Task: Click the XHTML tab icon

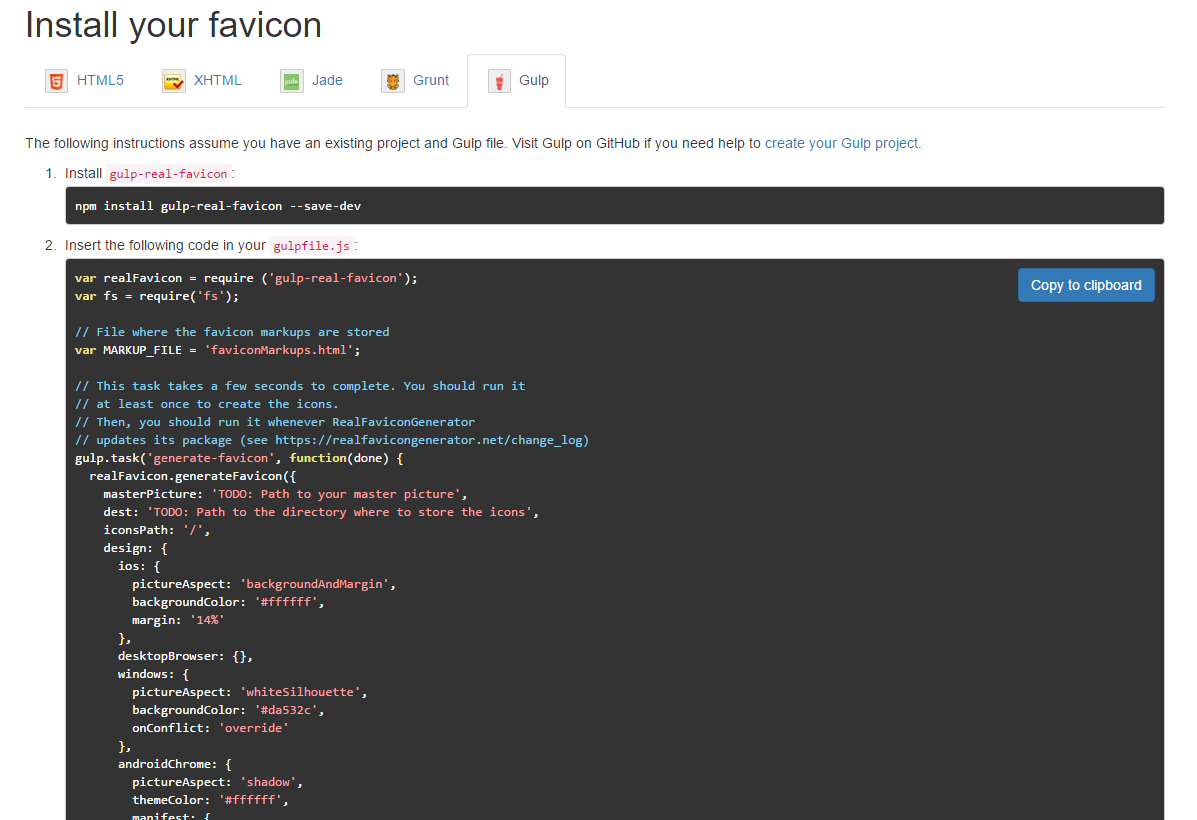Action: coord(174,81)
